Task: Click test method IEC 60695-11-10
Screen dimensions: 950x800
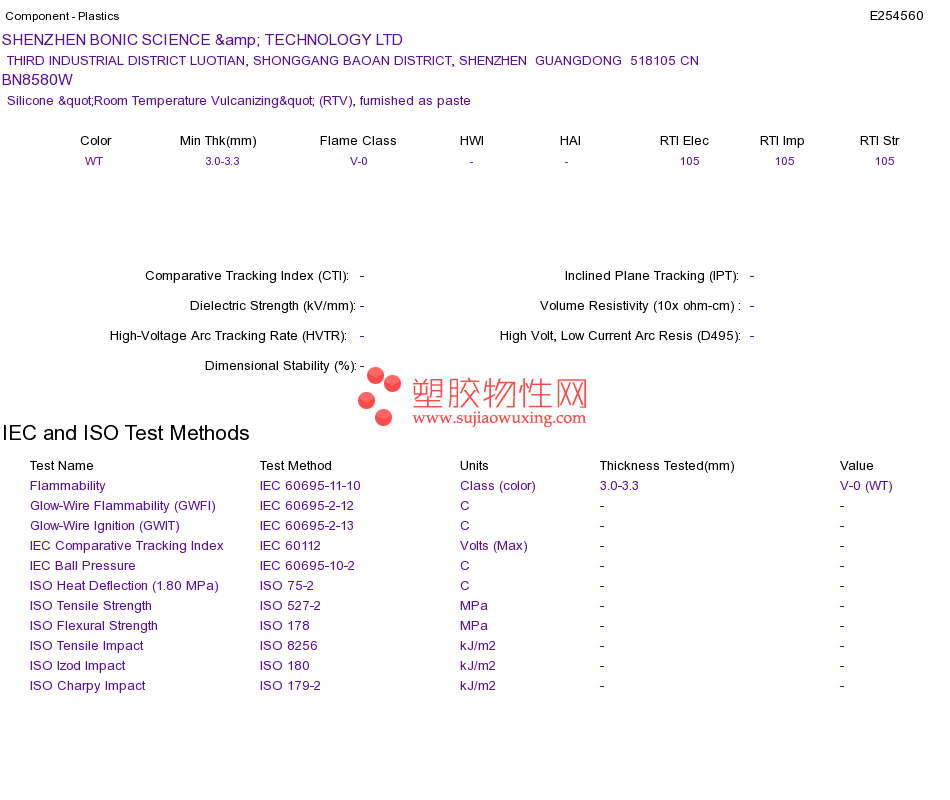Action: tap(310, 486)
